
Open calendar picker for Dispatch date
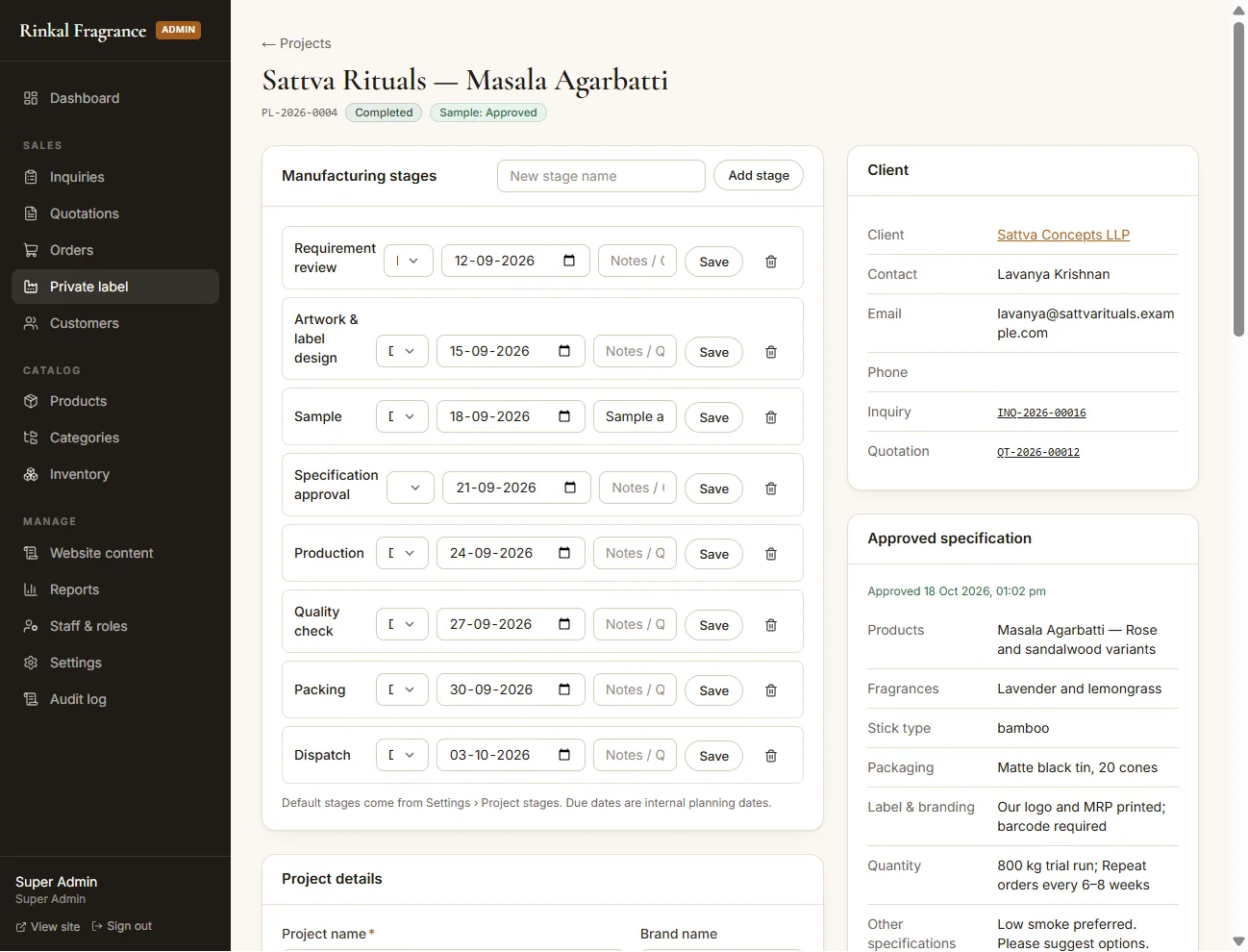click(x=564, y=755)
